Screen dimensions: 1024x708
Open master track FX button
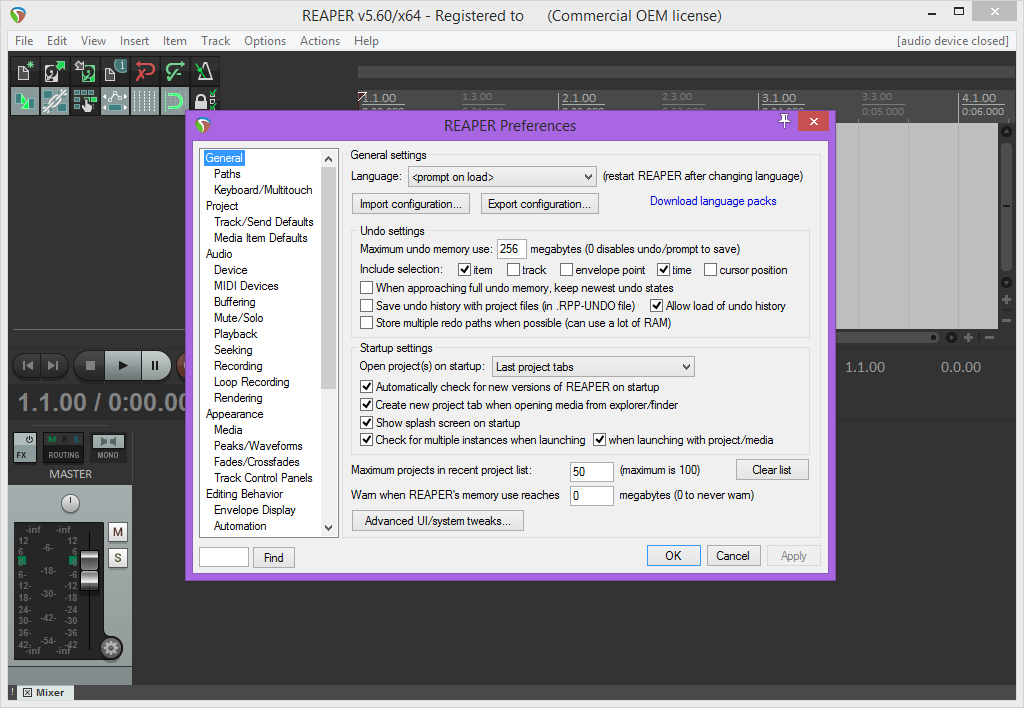23,455
